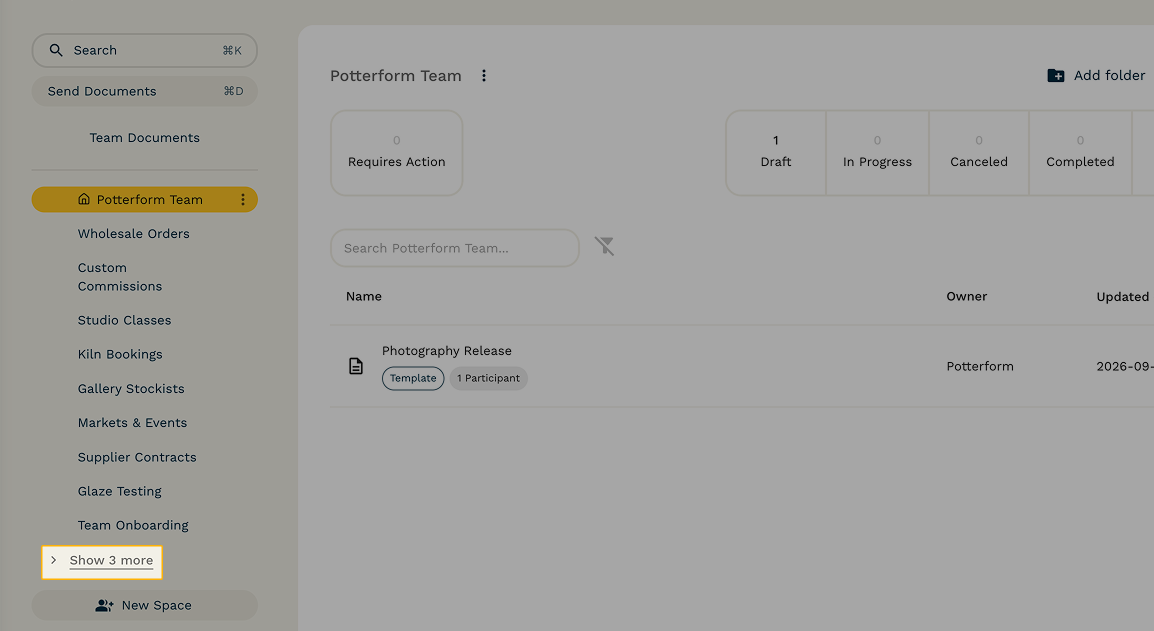Click the Add folder icon
The width and height of the screenshot is (1154, 631).
tap(1056, 75)
